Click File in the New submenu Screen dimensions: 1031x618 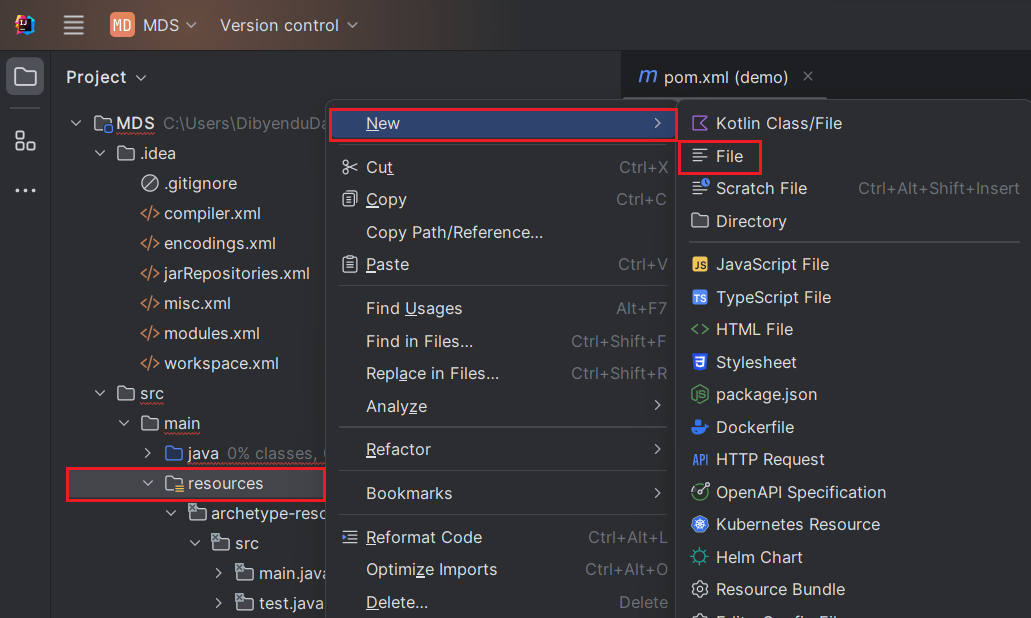pos(729,156)
